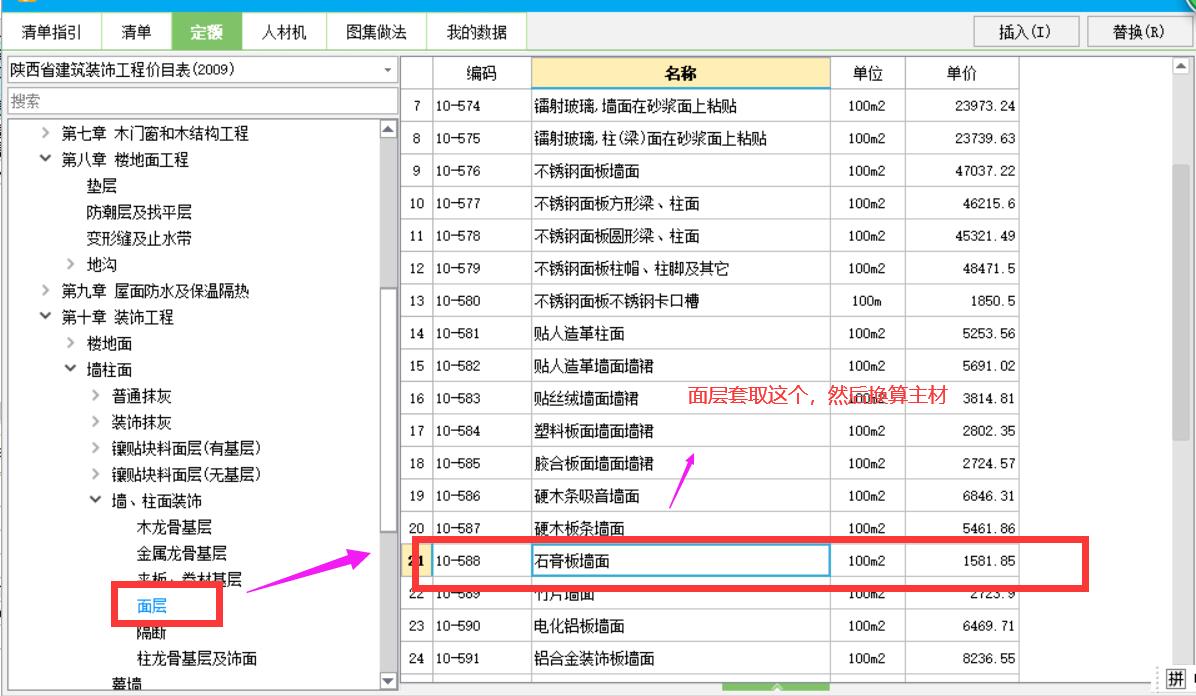Select the 隔断 tree item

pyautogui.click(x=152, y=633)
